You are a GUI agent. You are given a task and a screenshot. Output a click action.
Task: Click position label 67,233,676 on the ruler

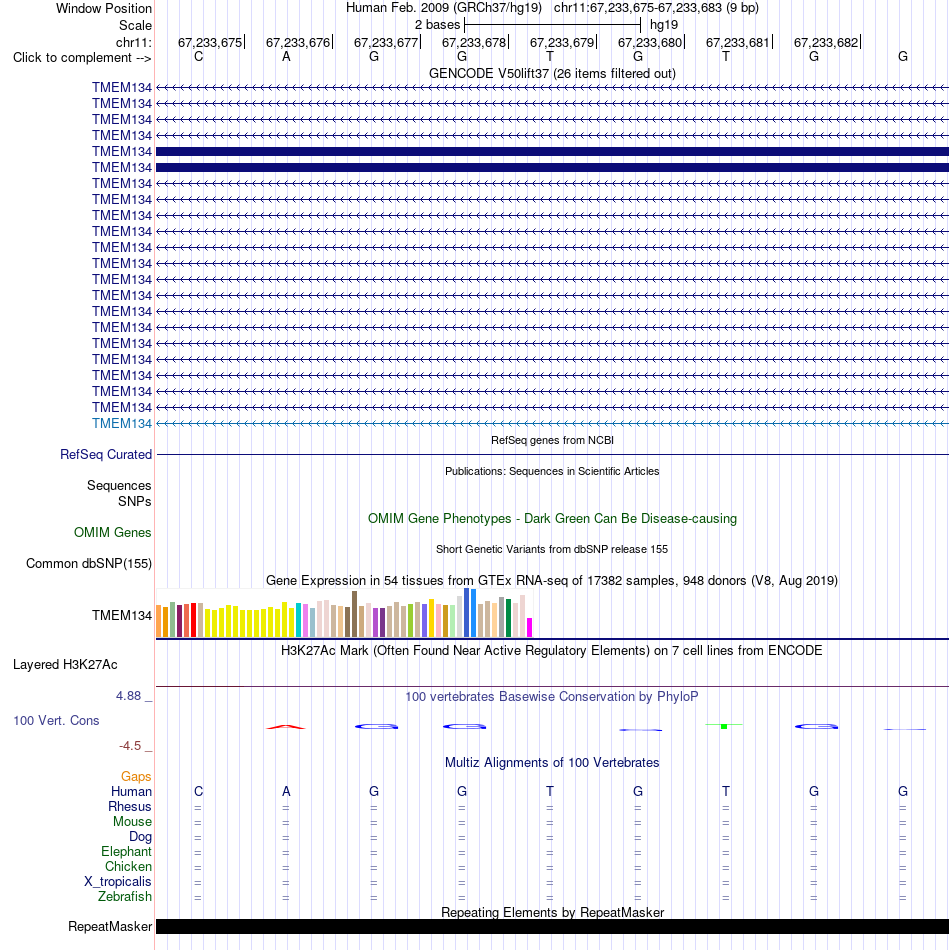298,42
